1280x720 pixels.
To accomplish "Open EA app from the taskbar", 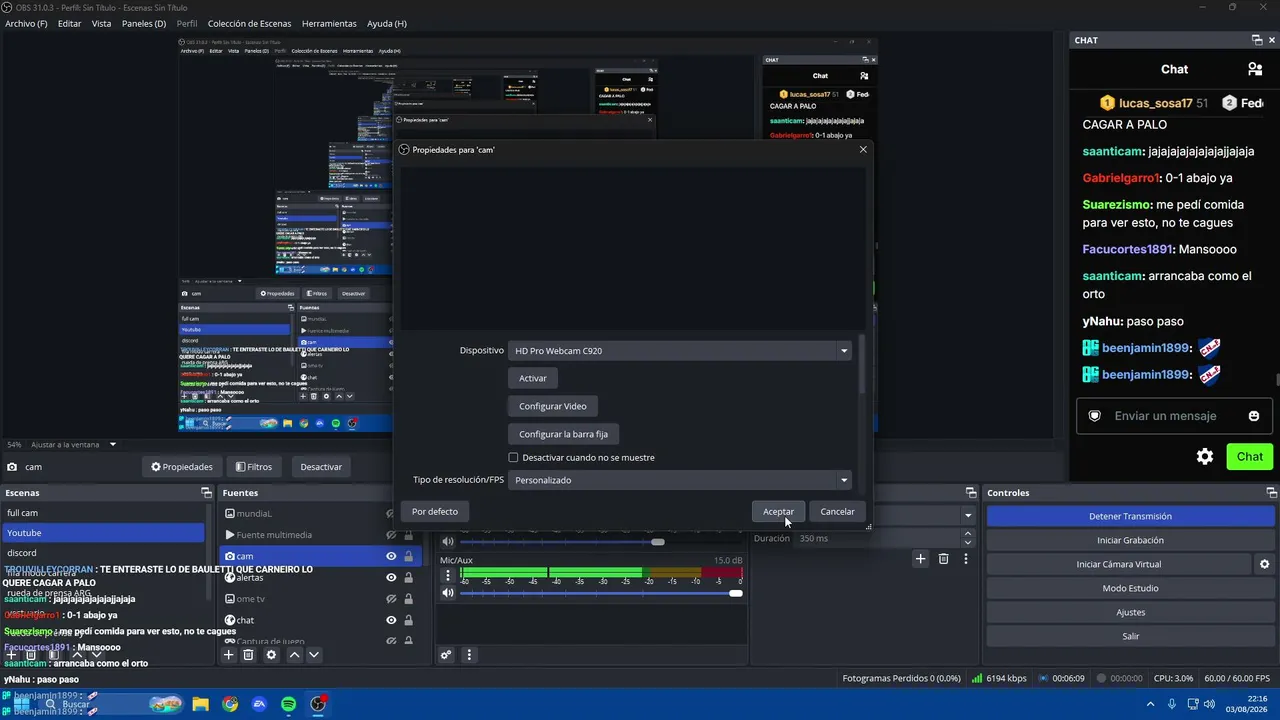I will click(260, 704).
